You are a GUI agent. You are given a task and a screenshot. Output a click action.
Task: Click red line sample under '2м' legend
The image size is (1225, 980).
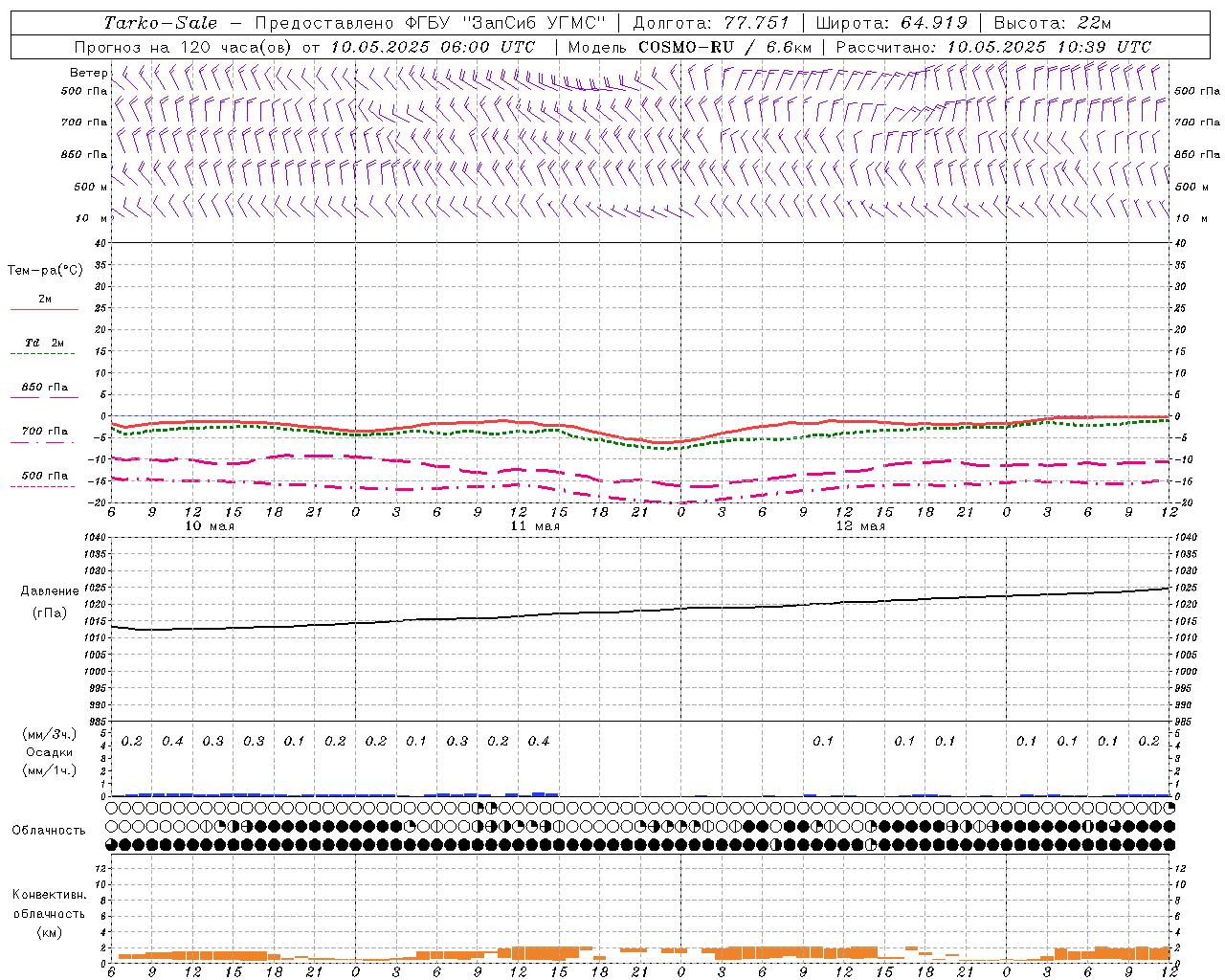click(x=44, y=309)
